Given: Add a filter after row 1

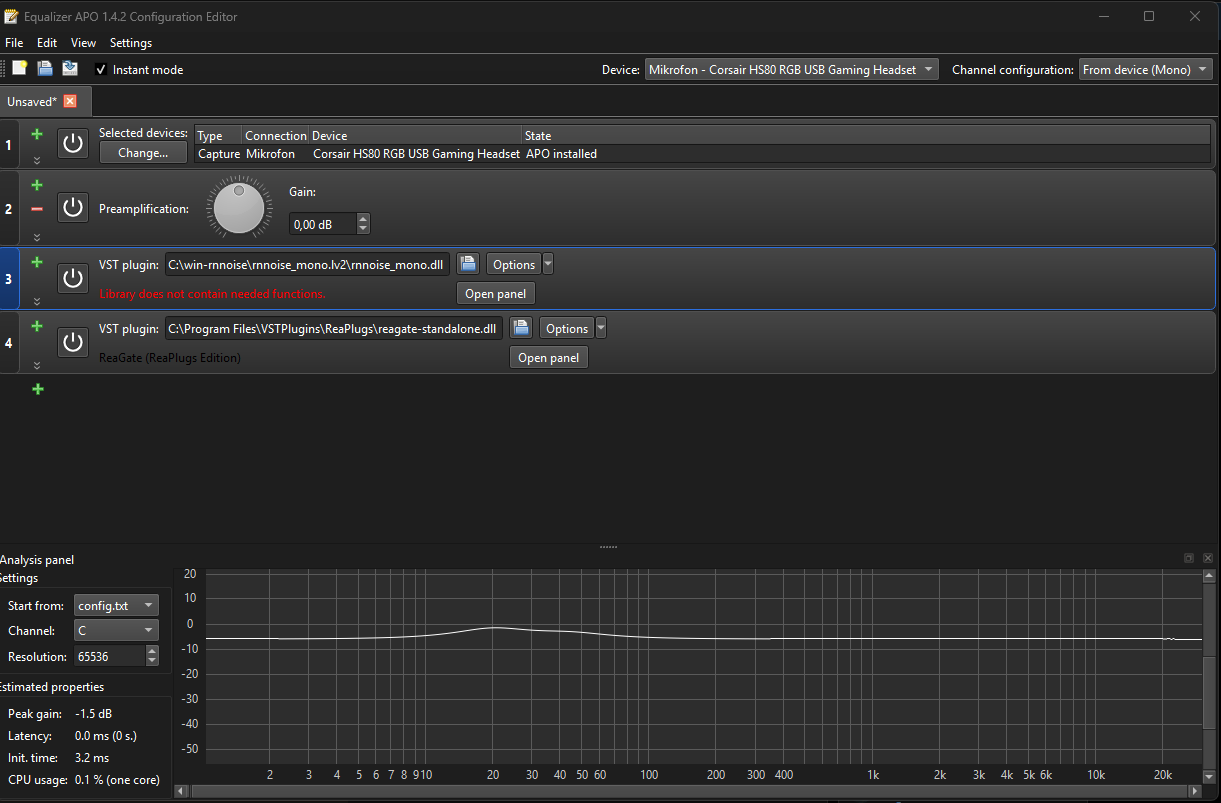Looking at the screenshot, I should 37,134.
